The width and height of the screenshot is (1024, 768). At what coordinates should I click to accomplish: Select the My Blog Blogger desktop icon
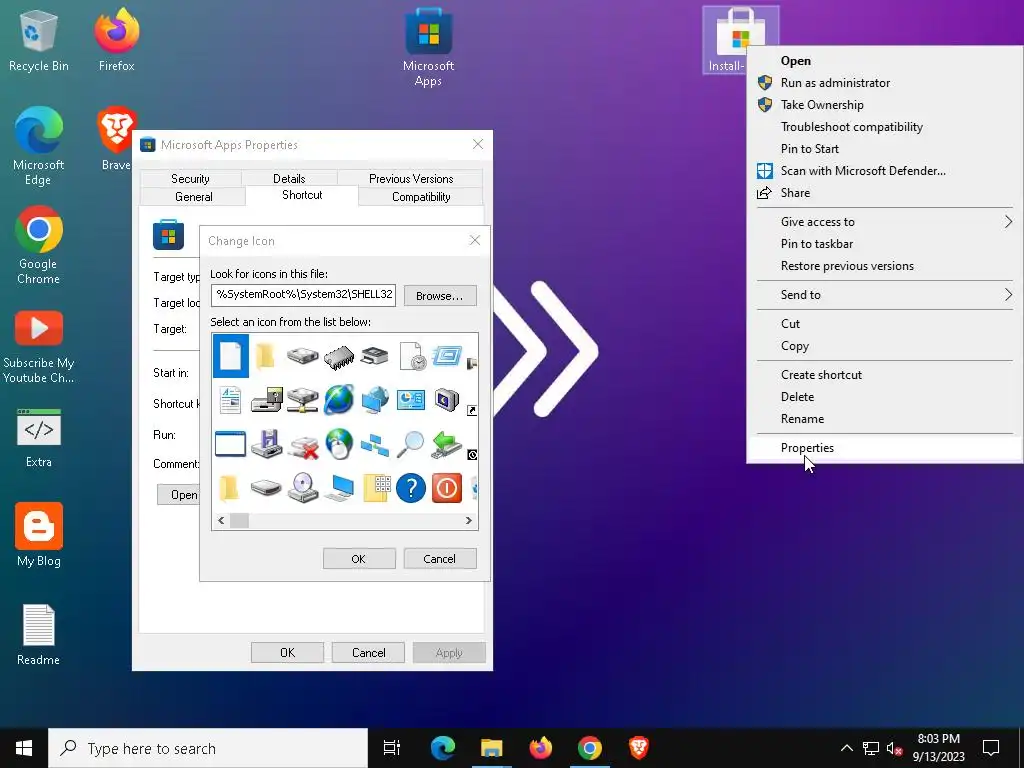tap(39, 535)
